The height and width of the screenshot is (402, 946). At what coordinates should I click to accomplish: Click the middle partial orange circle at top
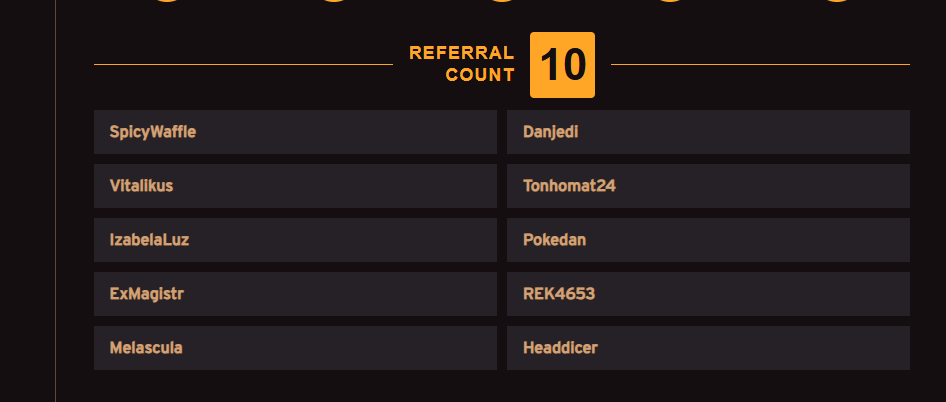(x=502, y=1)
